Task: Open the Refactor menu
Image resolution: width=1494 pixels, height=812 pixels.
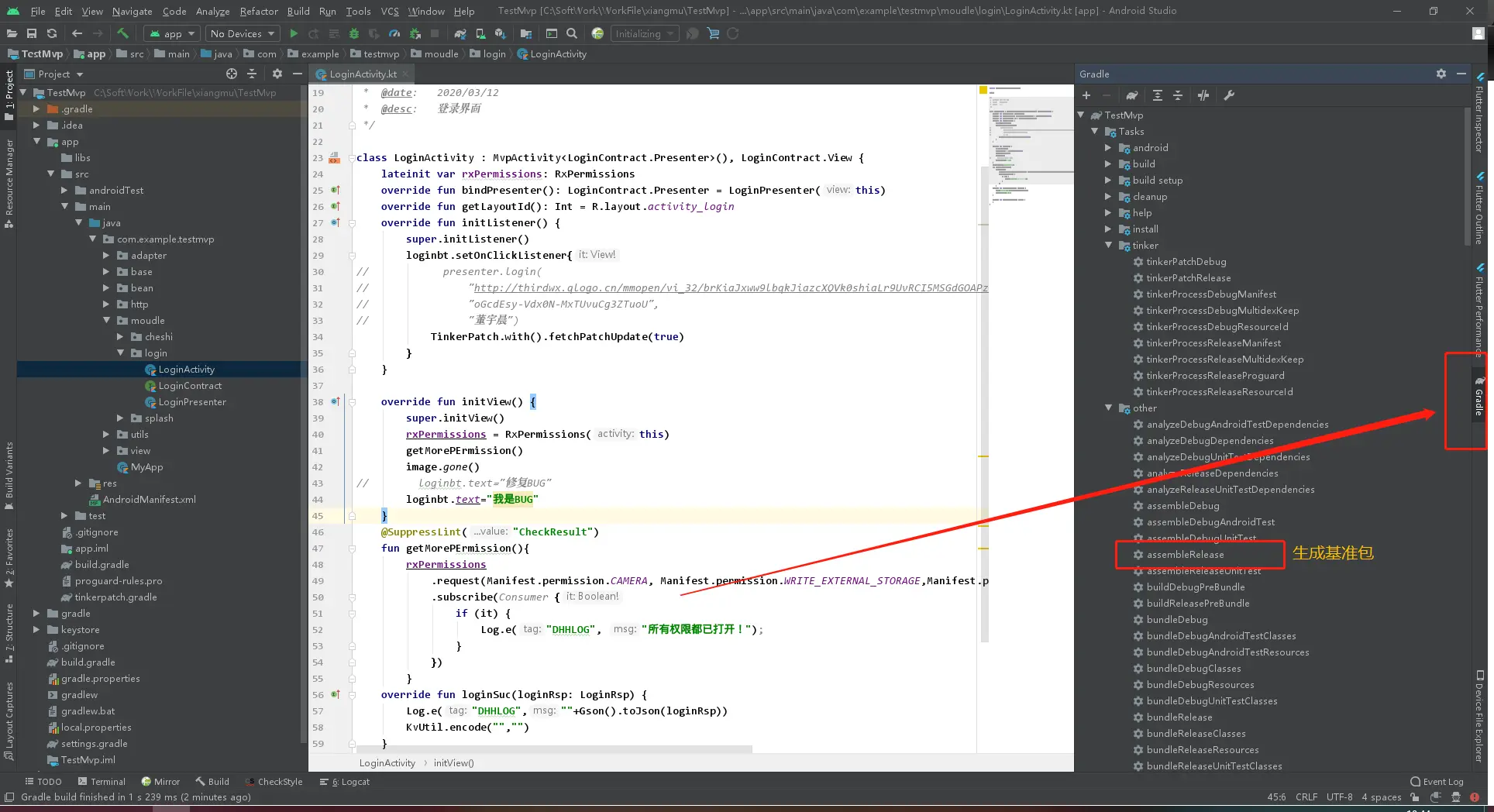Action: (258, 11)
